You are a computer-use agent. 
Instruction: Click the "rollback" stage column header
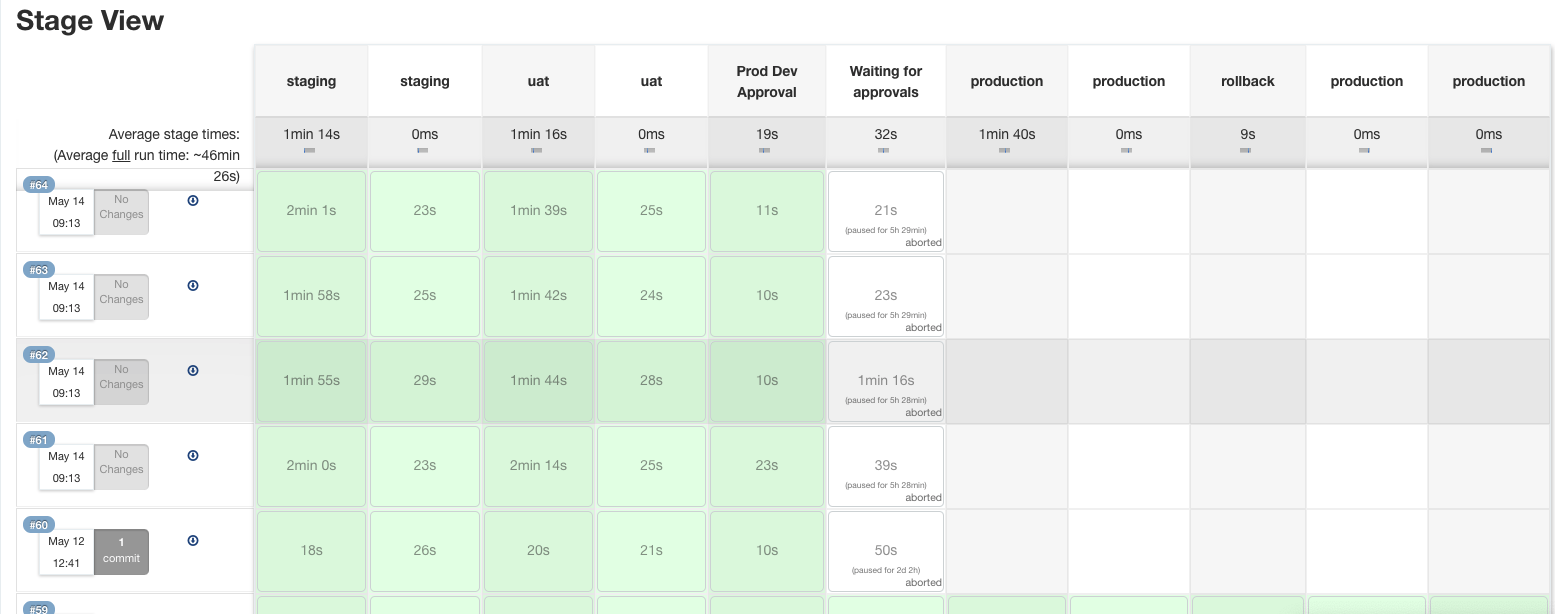click(1248, 82)
